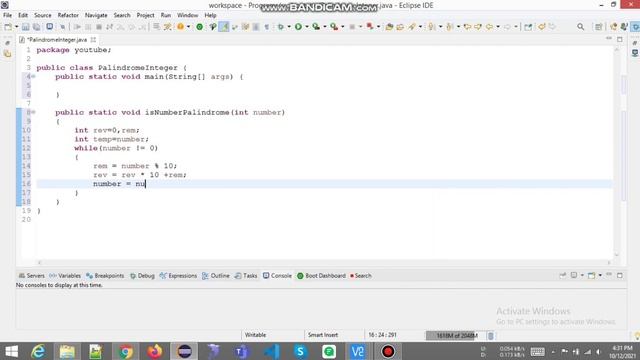
Task: Open Firefox from the taskbar
Action: tap(155, 351)
